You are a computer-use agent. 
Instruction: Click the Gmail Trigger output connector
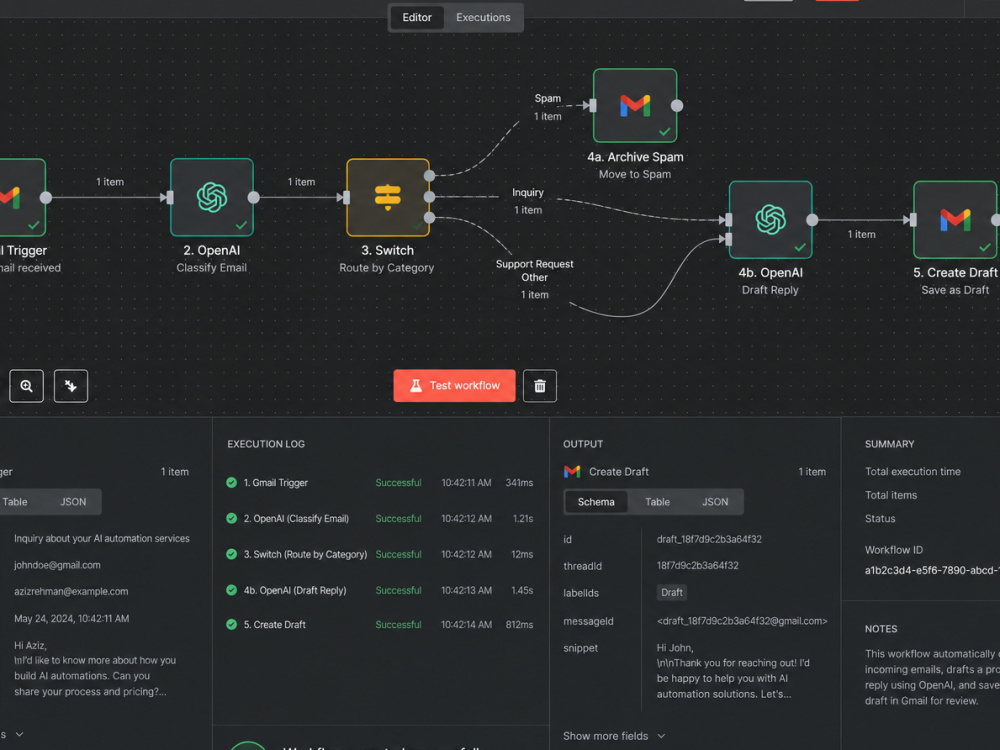coord(46,198)
